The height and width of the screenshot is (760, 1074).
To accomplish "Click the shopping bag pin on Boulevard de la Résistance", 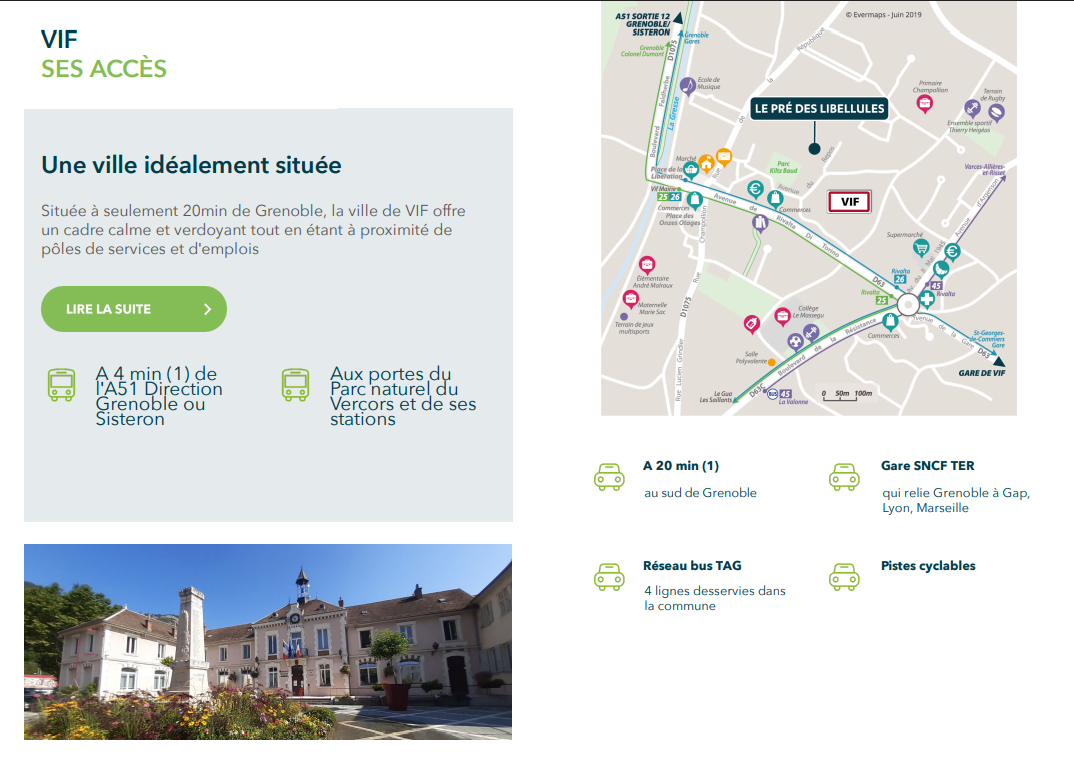I will (x=890, y=320).
